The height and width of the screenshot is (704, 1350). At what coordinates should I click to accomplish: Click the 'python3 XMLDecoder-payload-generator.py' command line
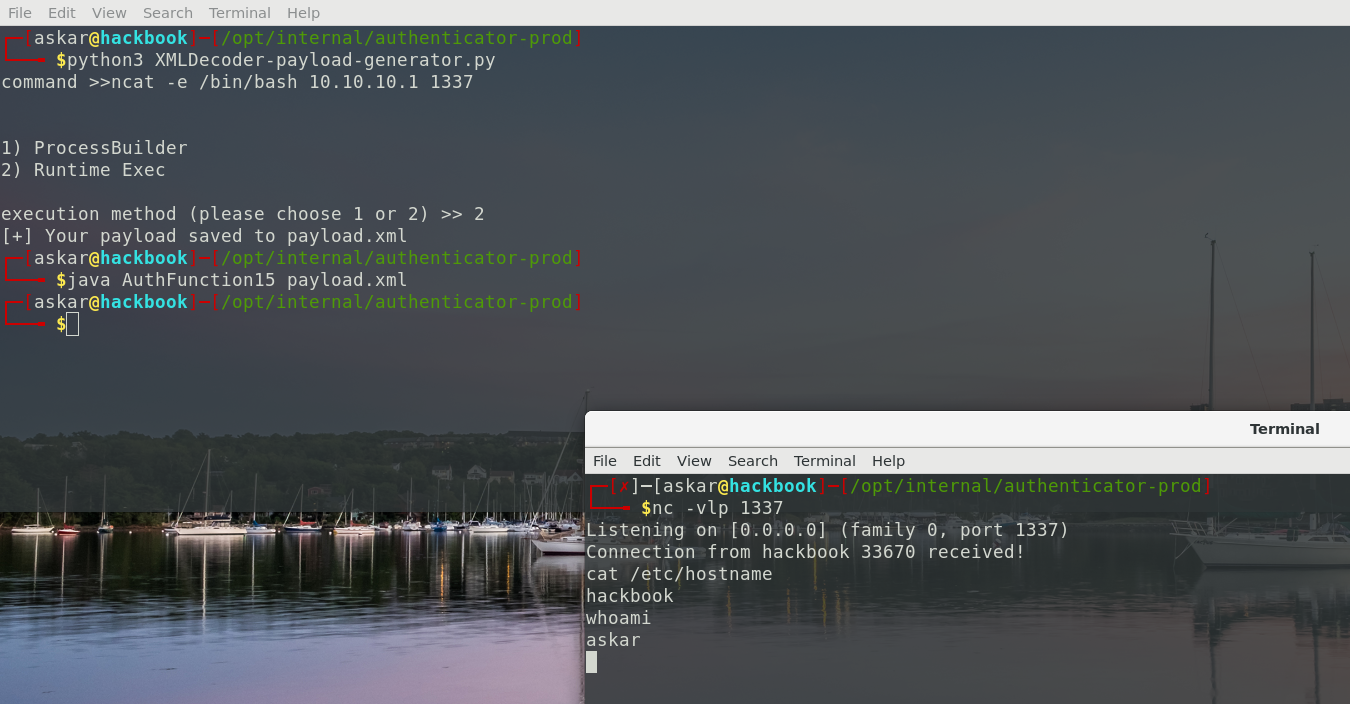point(281,60)
